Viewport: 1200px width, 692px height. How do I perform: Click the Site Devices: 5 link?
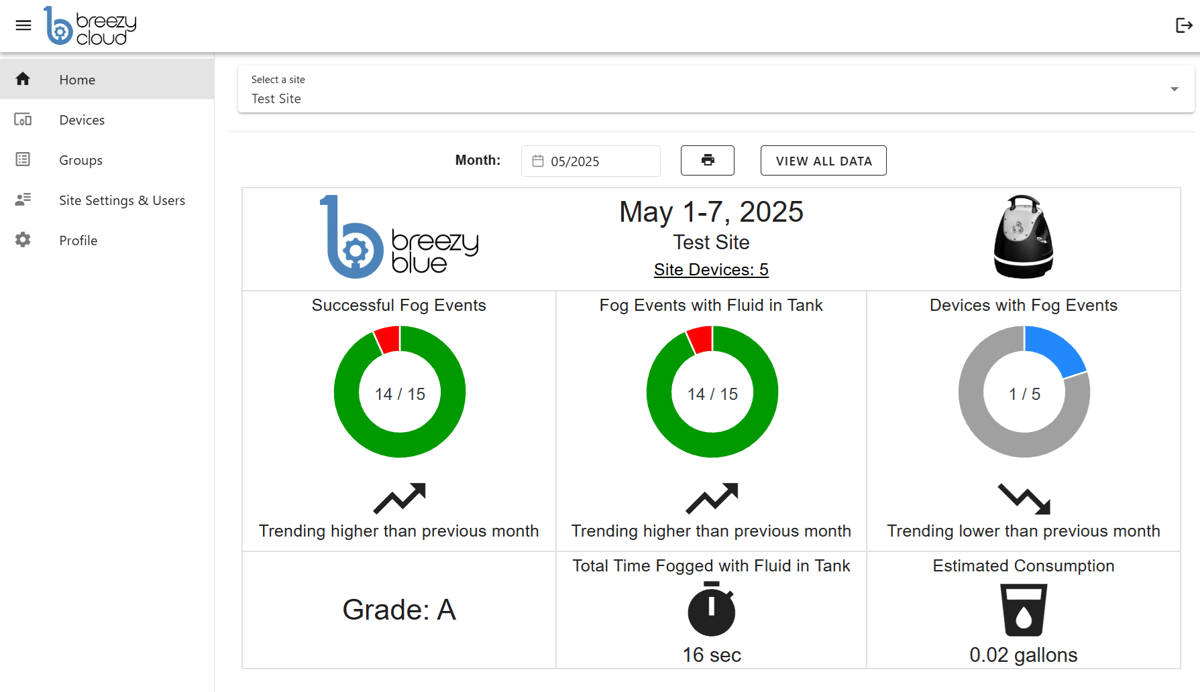point(711,269)
